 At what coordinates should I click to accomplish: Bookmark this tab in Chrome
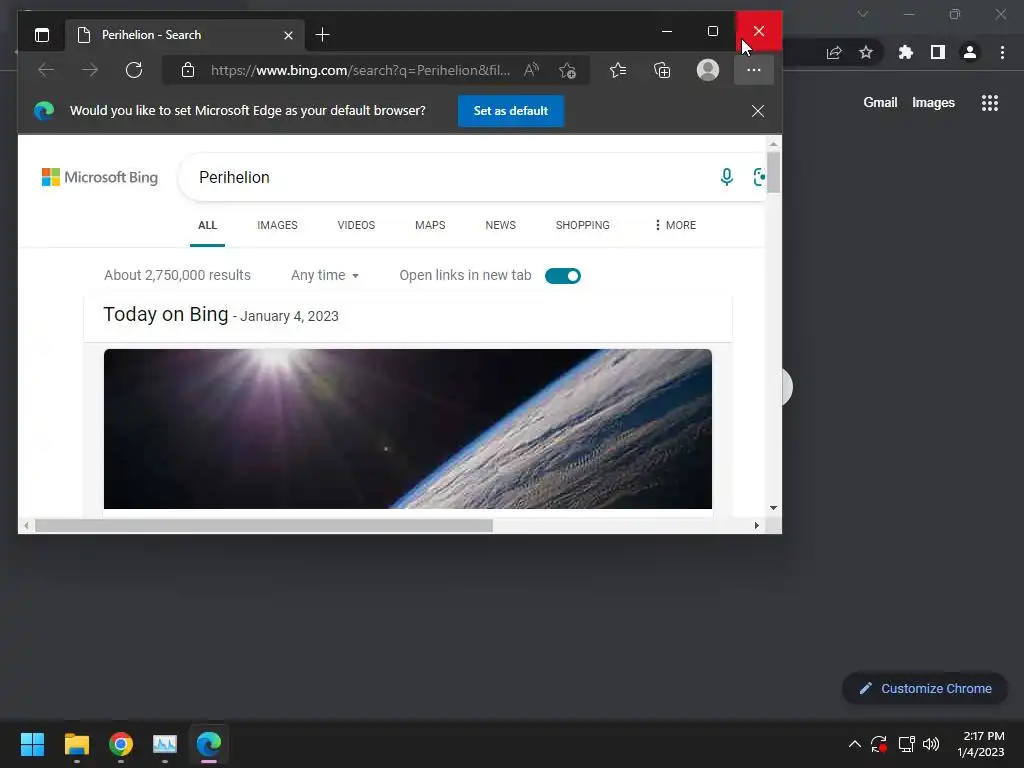click(x=866, y=52)
